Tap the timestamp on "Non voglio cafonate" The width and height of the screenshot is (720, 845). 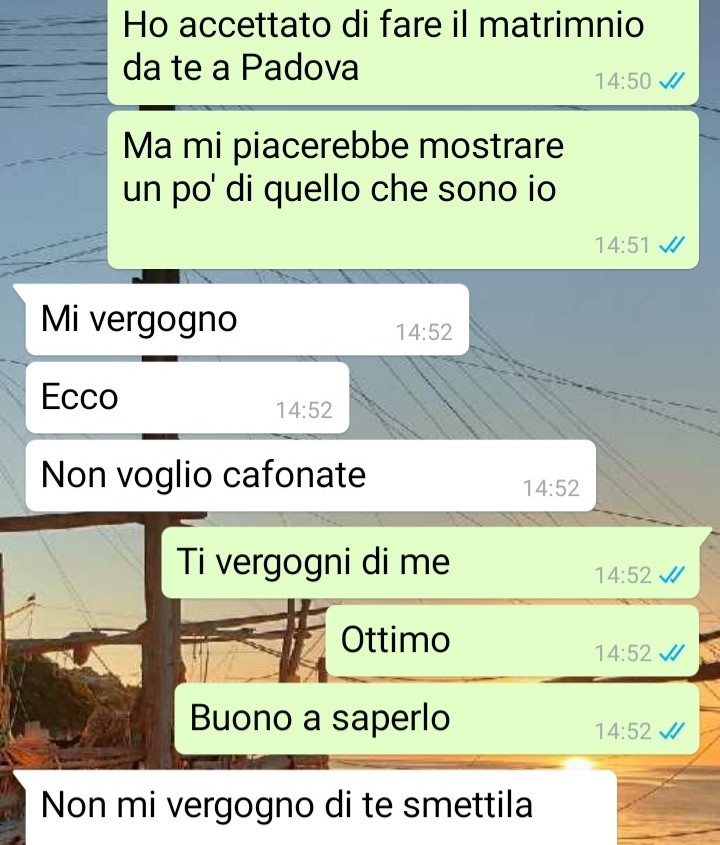[x=551, y=488]
